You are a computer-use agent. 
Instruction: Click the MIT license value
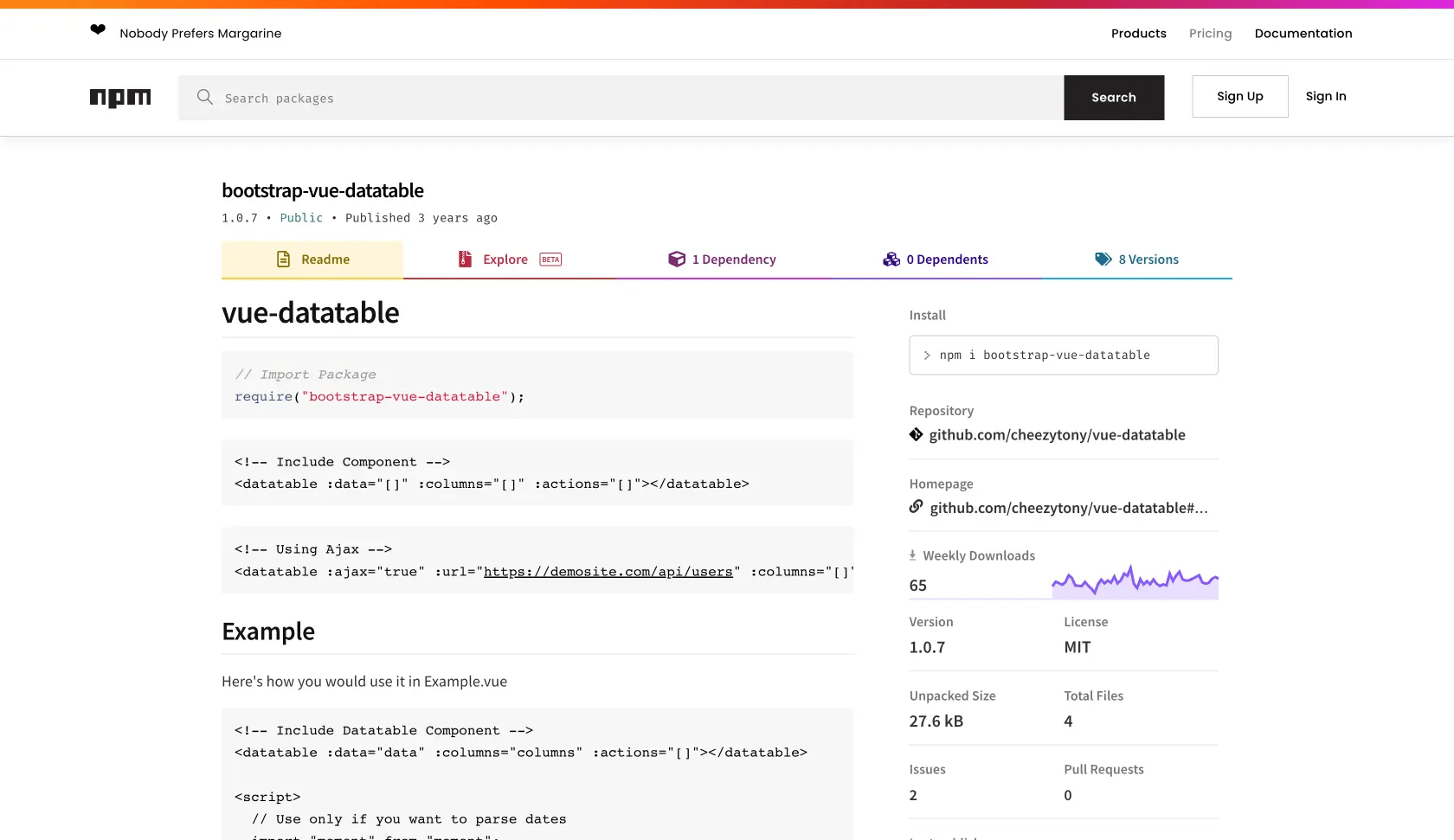coord(1078,647)
